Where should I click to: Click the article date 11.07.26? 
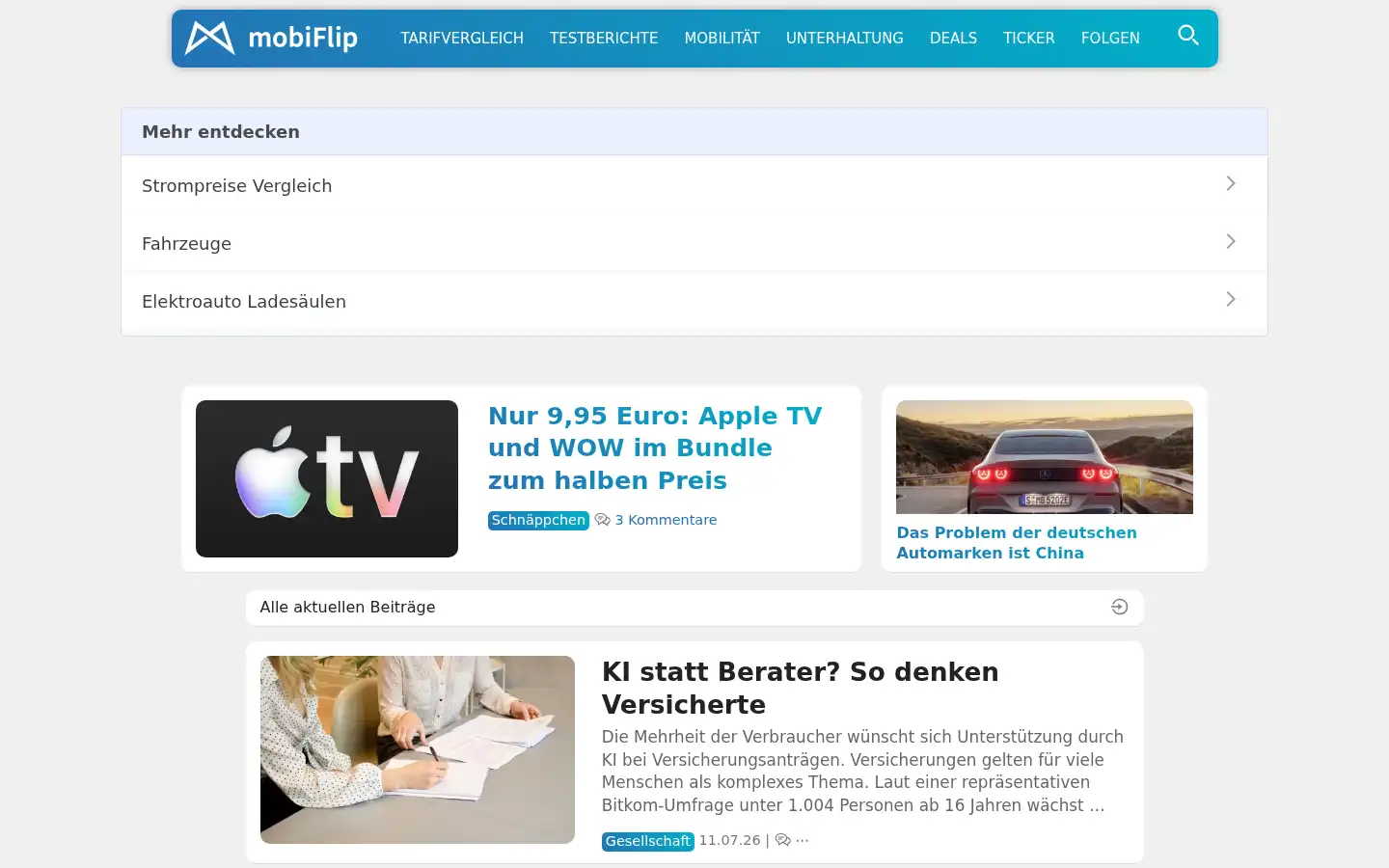[729, 840]
